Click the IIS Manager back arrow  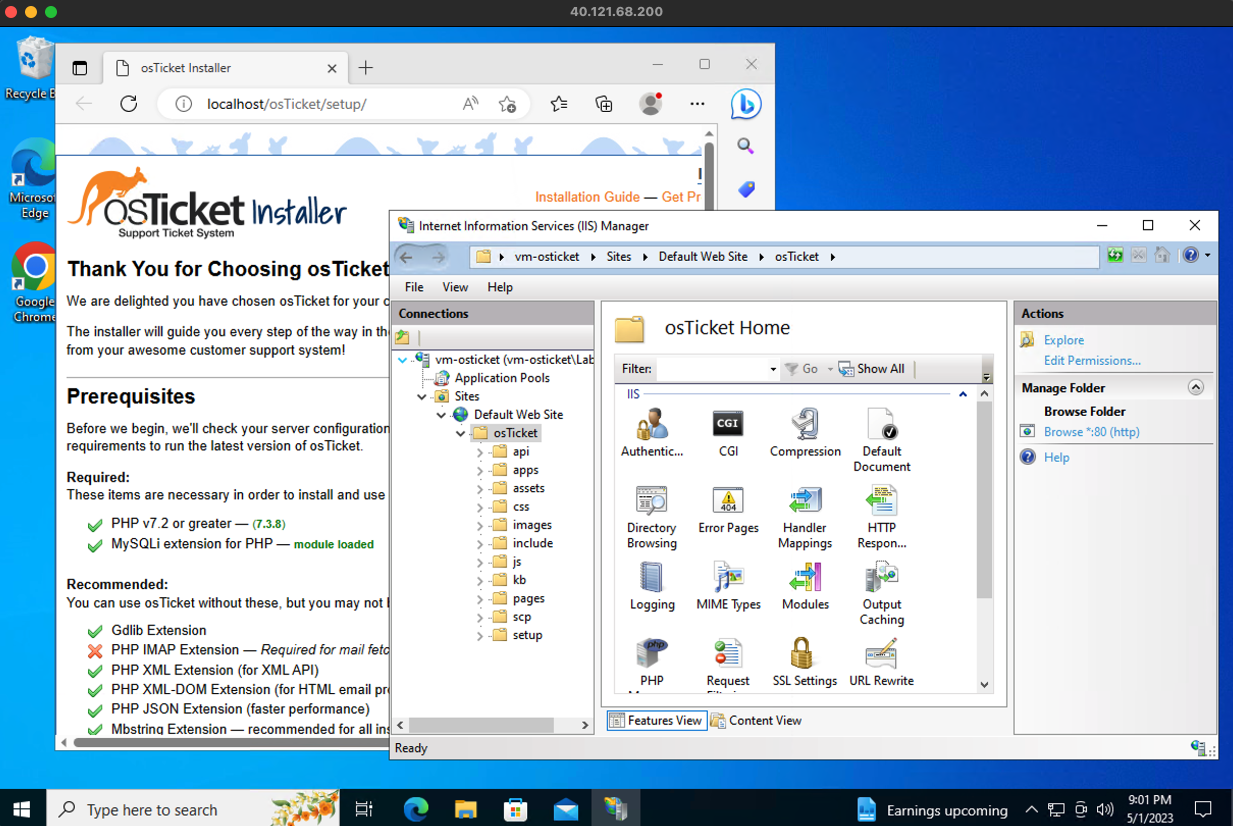pyautogui.click(x=406, y=257)
